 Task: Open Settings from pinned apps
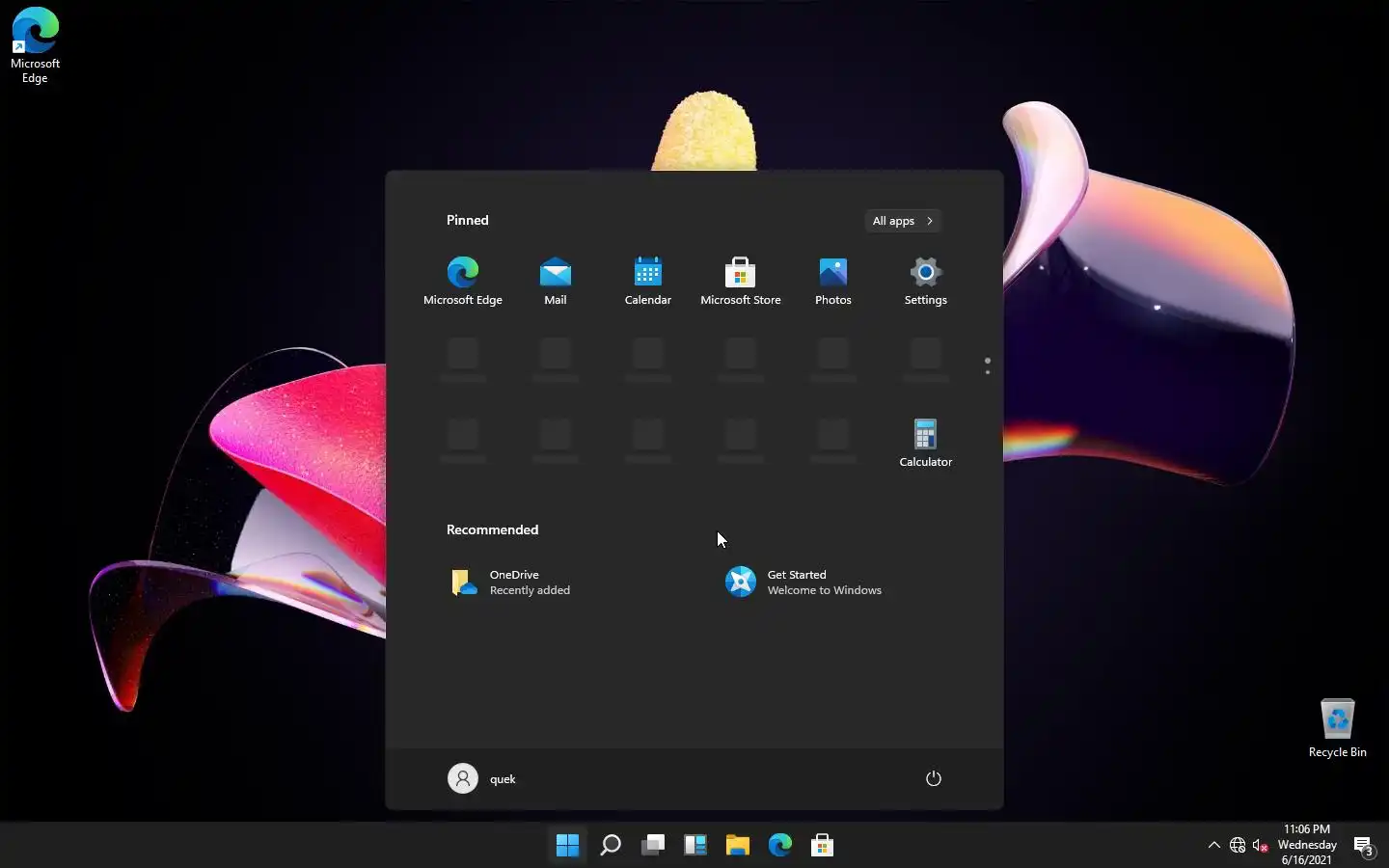(926, 281)
